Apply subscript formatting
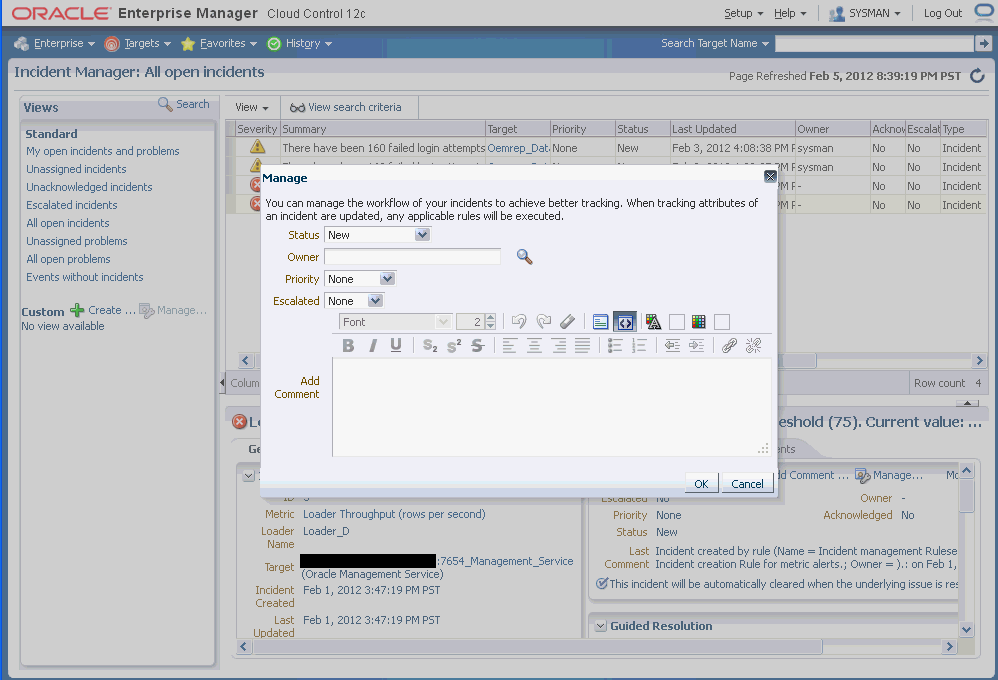The width and height of the screenshot is (998, 680). [430, 346]
